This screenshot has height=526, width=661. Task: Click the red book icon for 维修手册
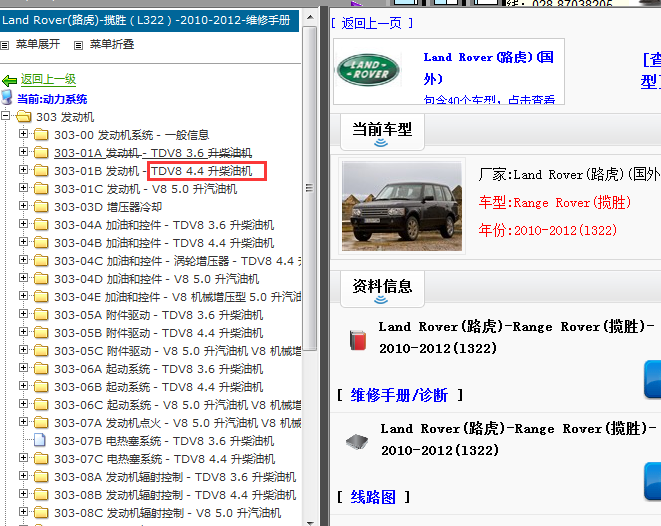(x=358, y=340)
